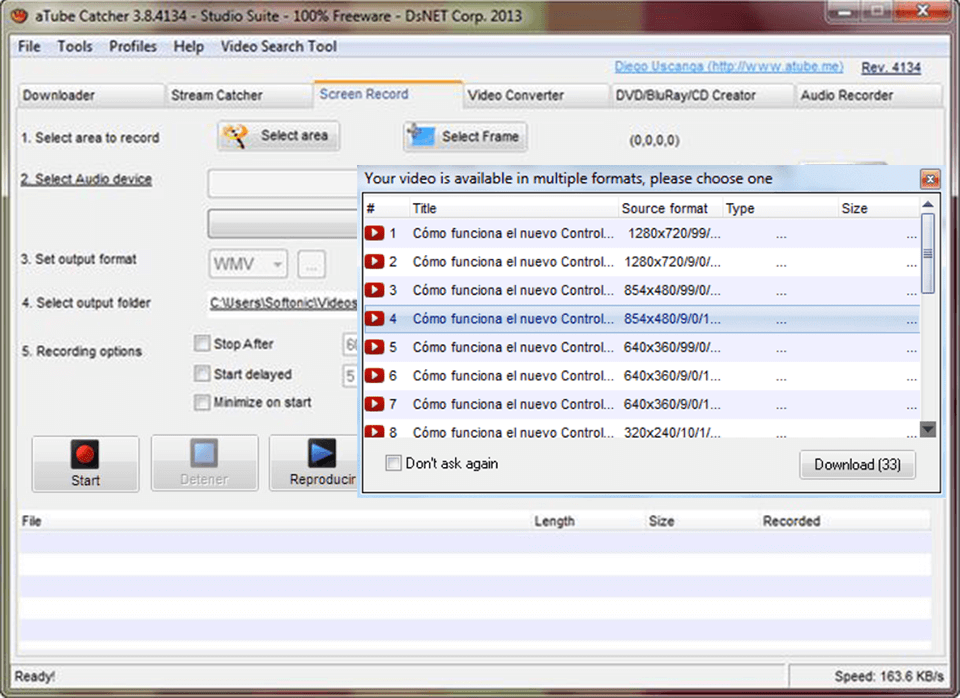Open the Tools menu
This screenshot has width=960, height=698.
coord(73,46)
